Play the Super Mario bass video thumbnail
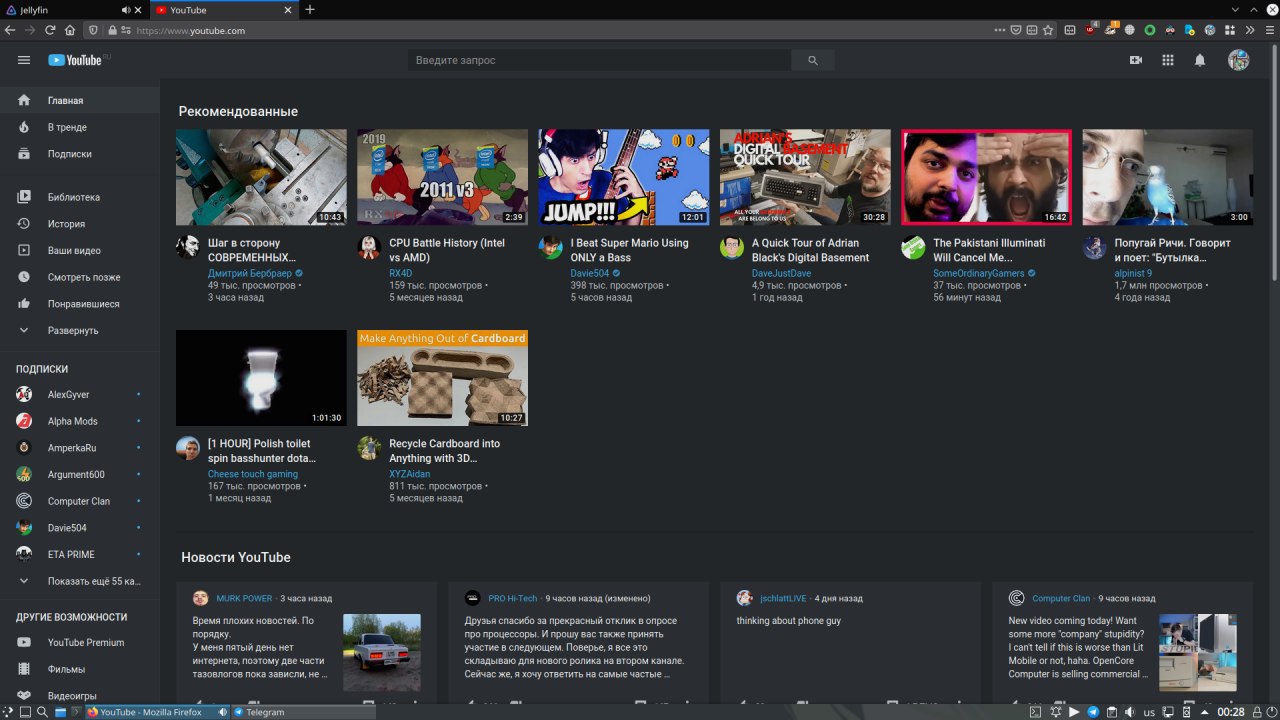The width and height of the screenshot is (1280, 720). (x=624, y=177)
